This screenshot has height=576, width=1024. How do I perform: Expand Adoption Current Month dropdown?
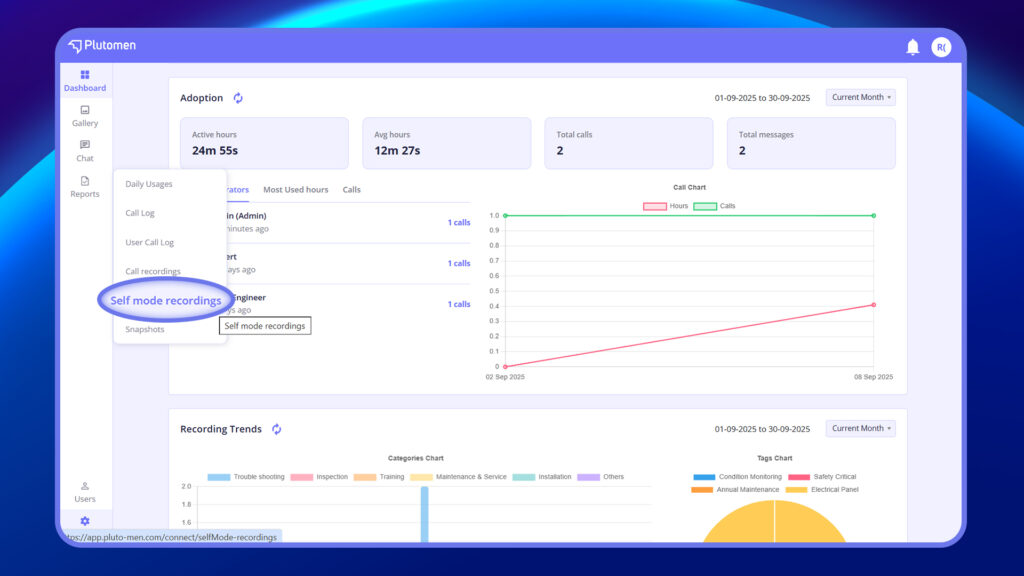861,97
